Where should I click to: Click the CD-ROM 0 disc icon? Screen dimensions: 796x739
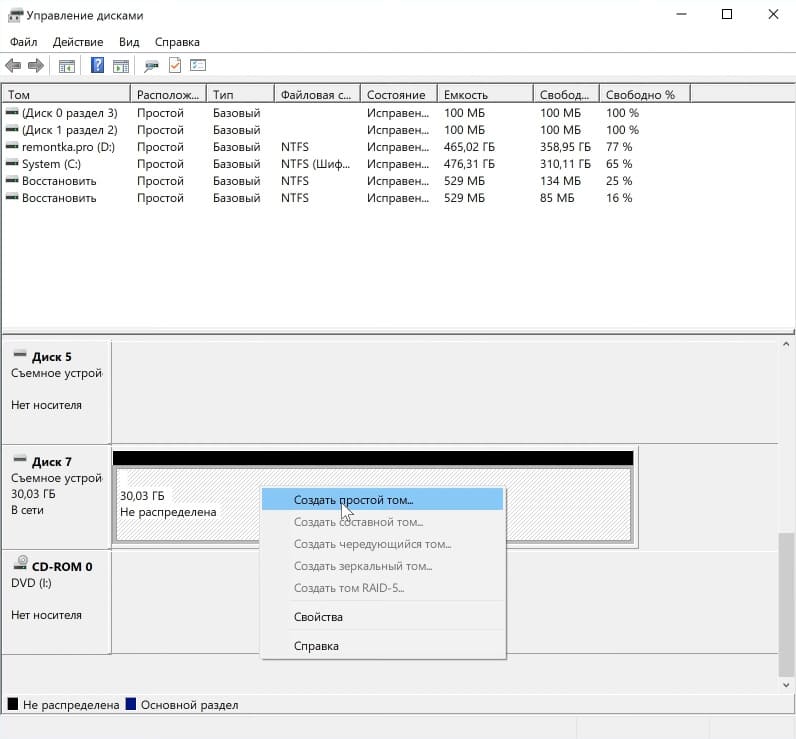click(x=20, y=562)
